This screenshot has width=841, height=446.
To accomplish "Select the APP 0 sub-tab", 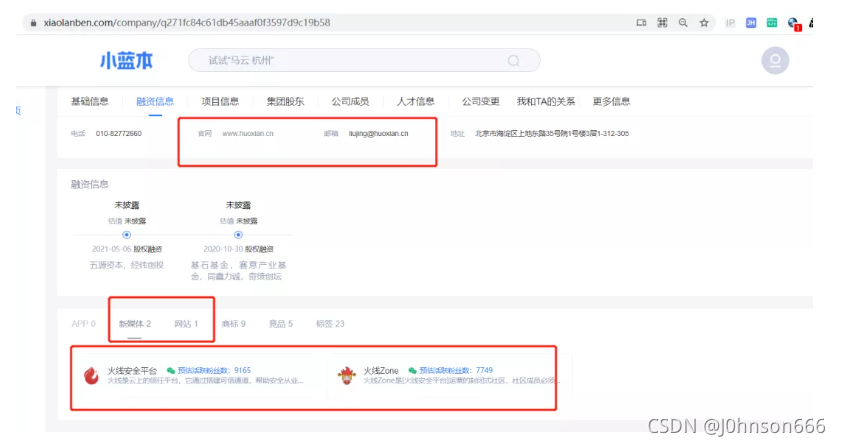I will (83, 324).
